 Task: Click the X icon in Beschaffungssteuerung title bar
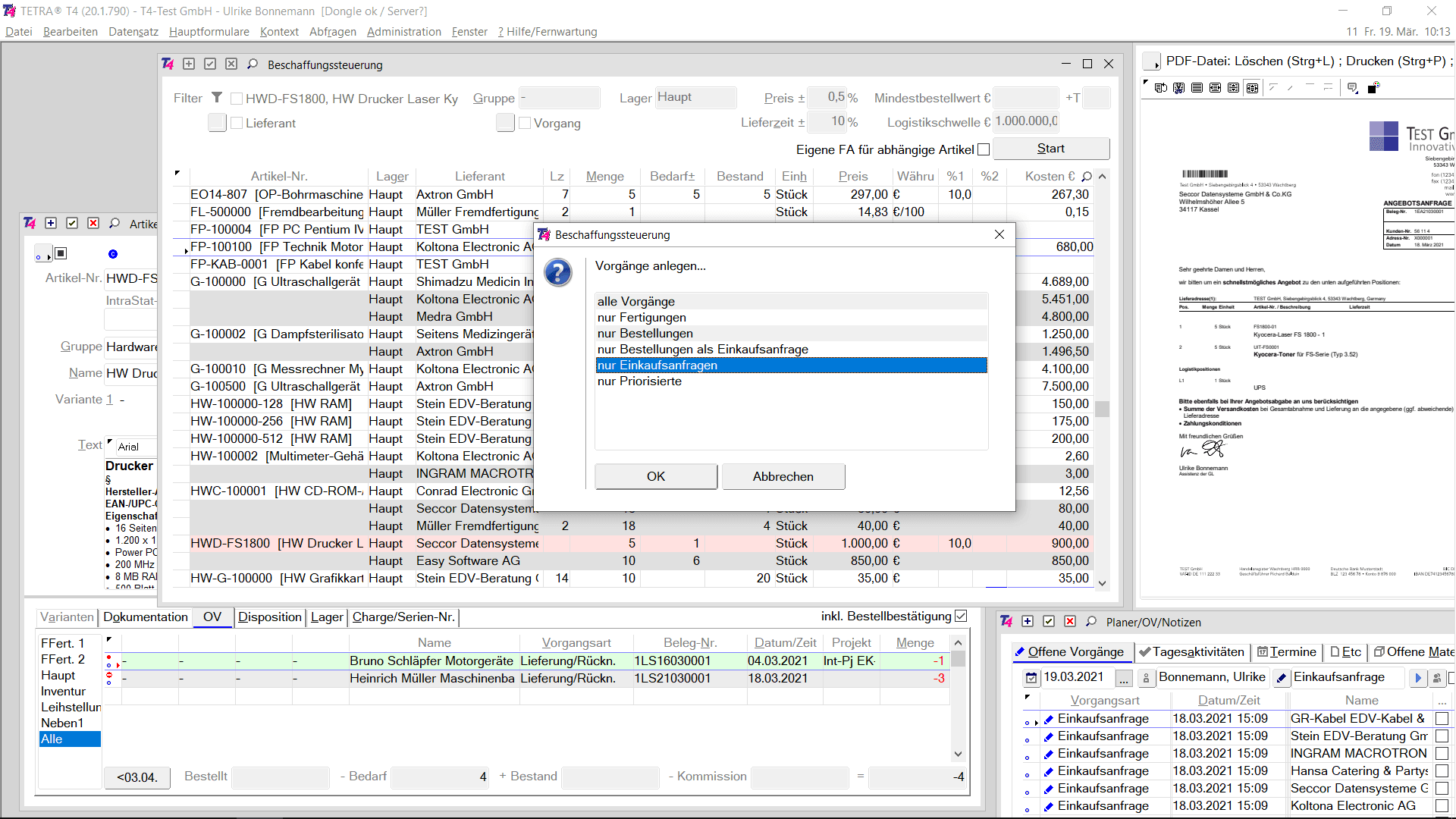pyautogui.click(x=231, y=64)
